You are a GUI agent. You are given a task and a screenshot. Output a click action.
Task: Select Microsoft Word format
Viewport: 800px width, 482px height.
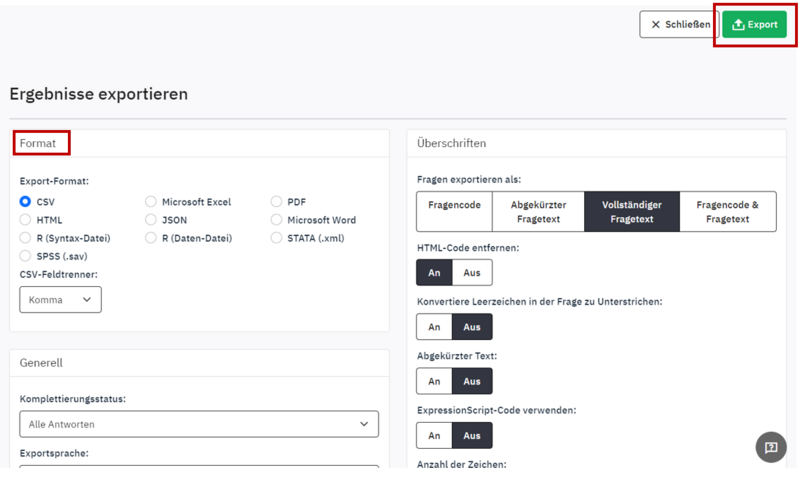coord(276,220)
